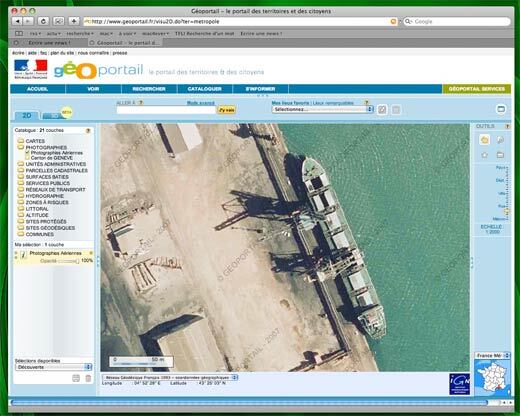Open the ACCUEIL menu

pos(38,89)
